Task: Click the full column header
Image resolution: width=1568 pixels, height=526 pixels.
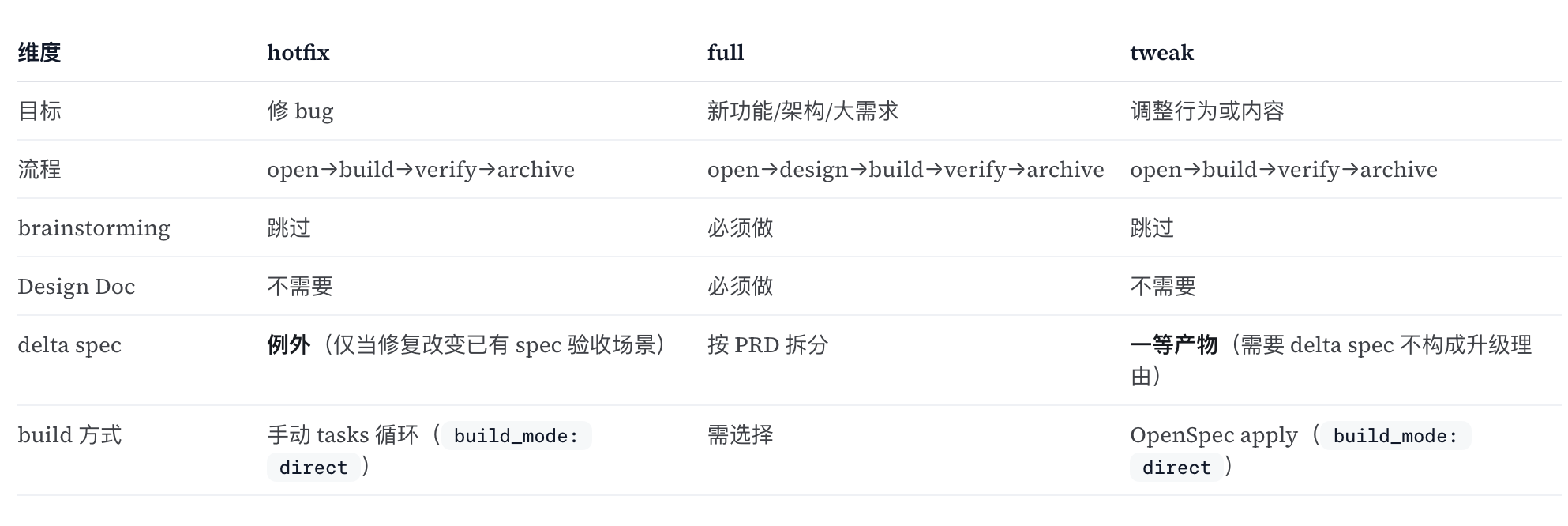Action: coord(726,53)
